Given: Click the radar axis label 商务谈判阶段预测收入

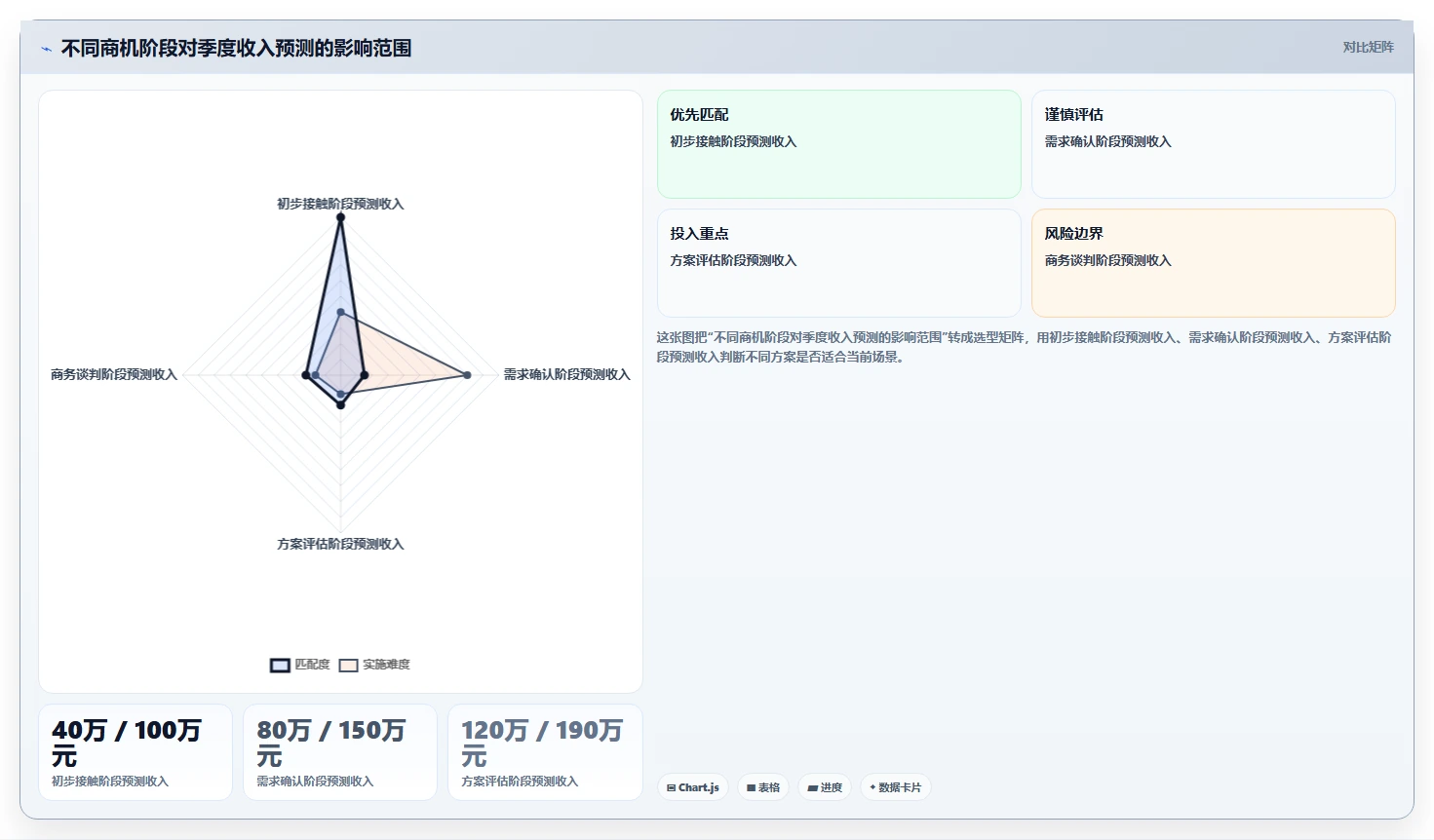Looking at the screenshot, I should pos(114,374).
